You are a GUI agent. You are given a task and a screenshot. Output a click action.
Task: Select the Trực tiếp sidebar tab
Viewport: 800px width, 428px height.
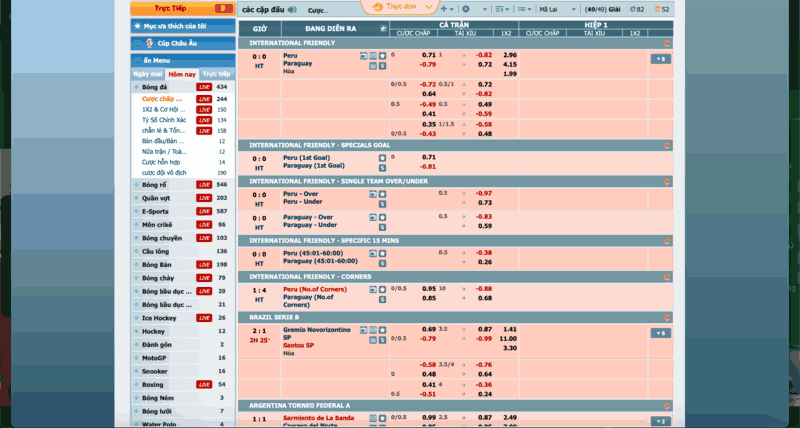tap(216, 75)
